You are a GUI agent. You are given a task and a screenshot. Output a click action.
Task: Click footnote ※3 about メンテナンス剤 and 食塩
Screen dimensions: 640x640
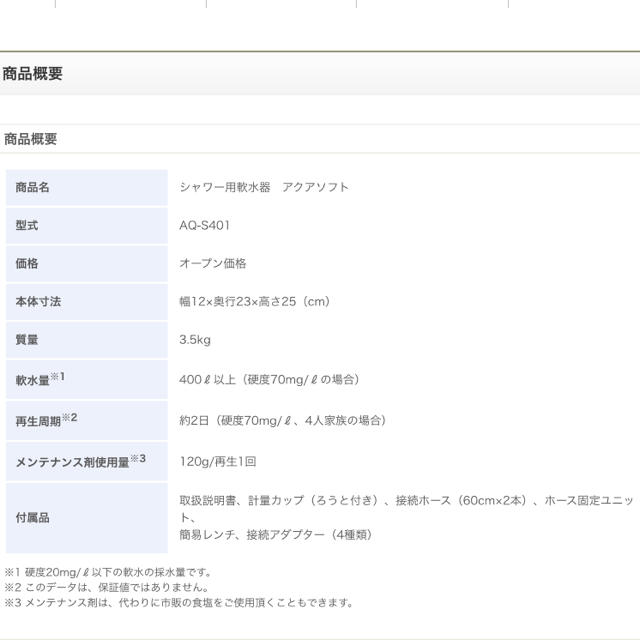tap(179, 602)
